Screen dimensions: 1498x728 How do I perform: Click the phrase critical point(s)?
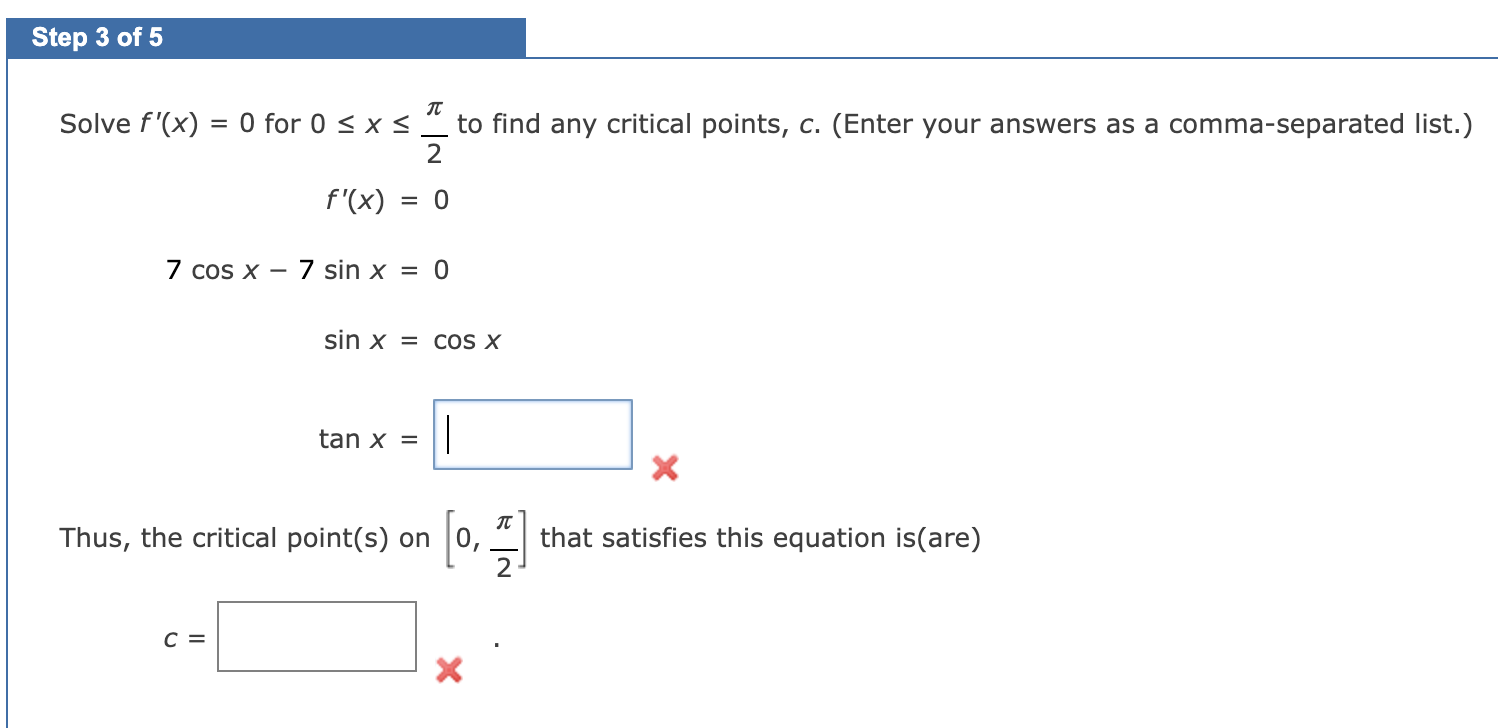tap(284, 537)
